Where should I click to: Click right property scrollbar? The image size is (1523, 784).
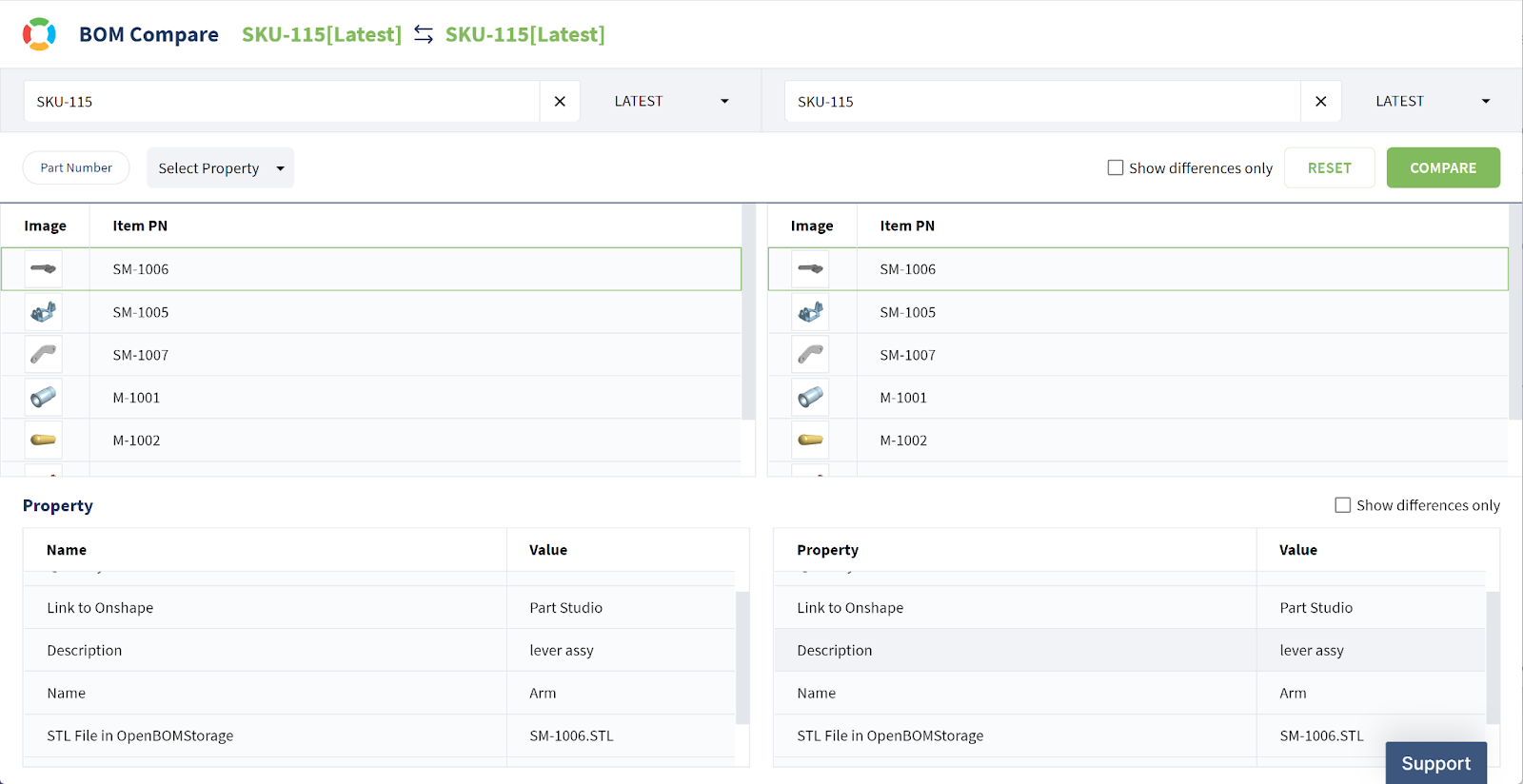[x=1493, y=657]
